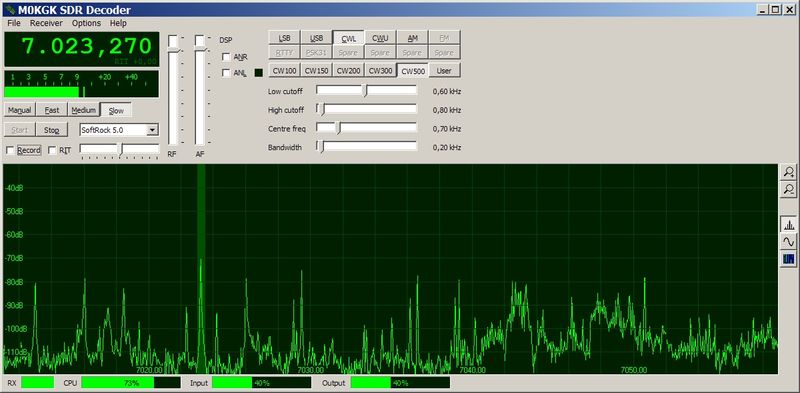Click the RIT offset slider handle

click(x=121, y=150)
